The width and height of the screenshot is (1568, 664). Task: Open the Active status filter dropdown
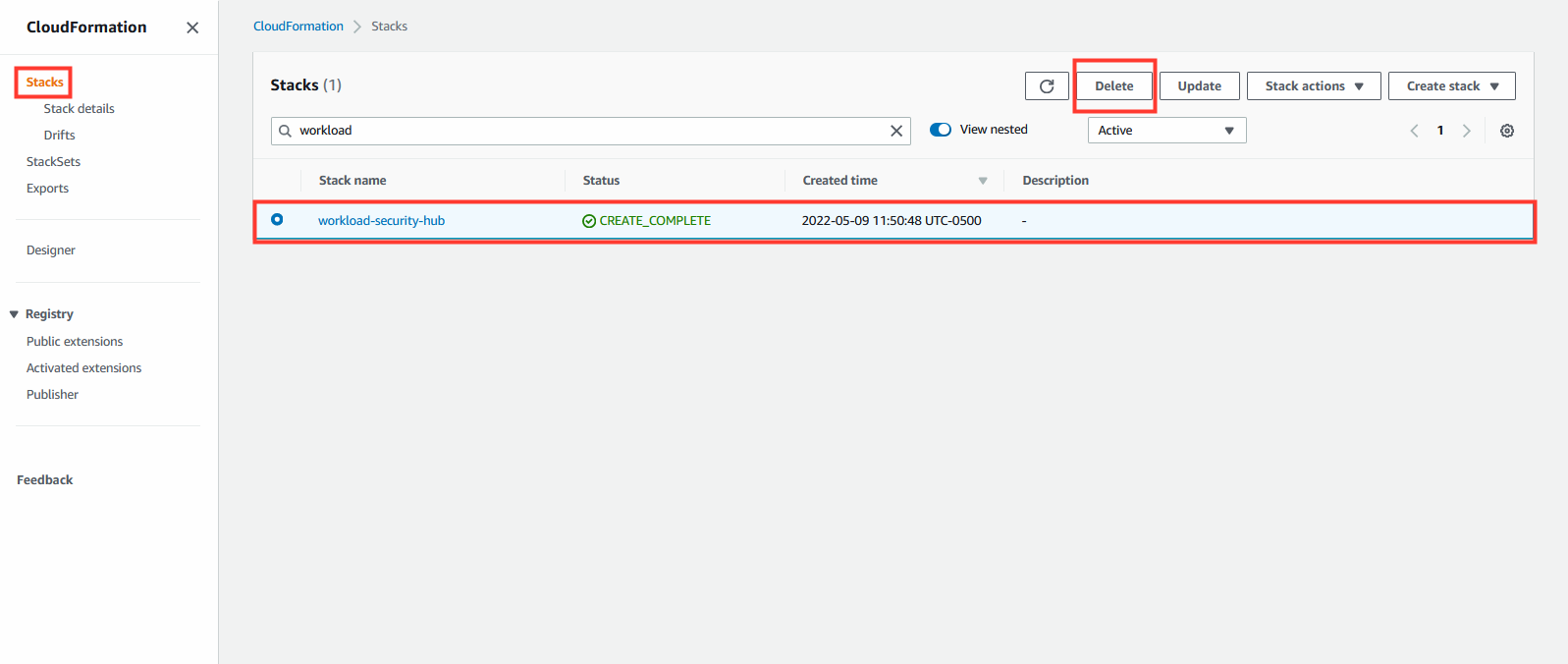click(x=1166, y=131)
